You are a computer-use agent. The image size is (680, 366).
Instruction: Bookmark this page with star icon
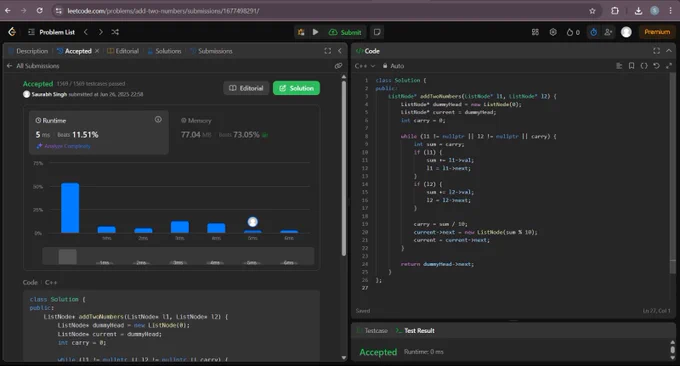click(x=592, y=11)
